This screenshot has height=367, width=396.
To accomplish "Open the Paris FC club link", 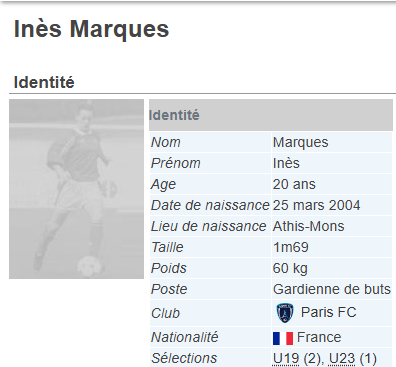I will (x=329, y=312).
